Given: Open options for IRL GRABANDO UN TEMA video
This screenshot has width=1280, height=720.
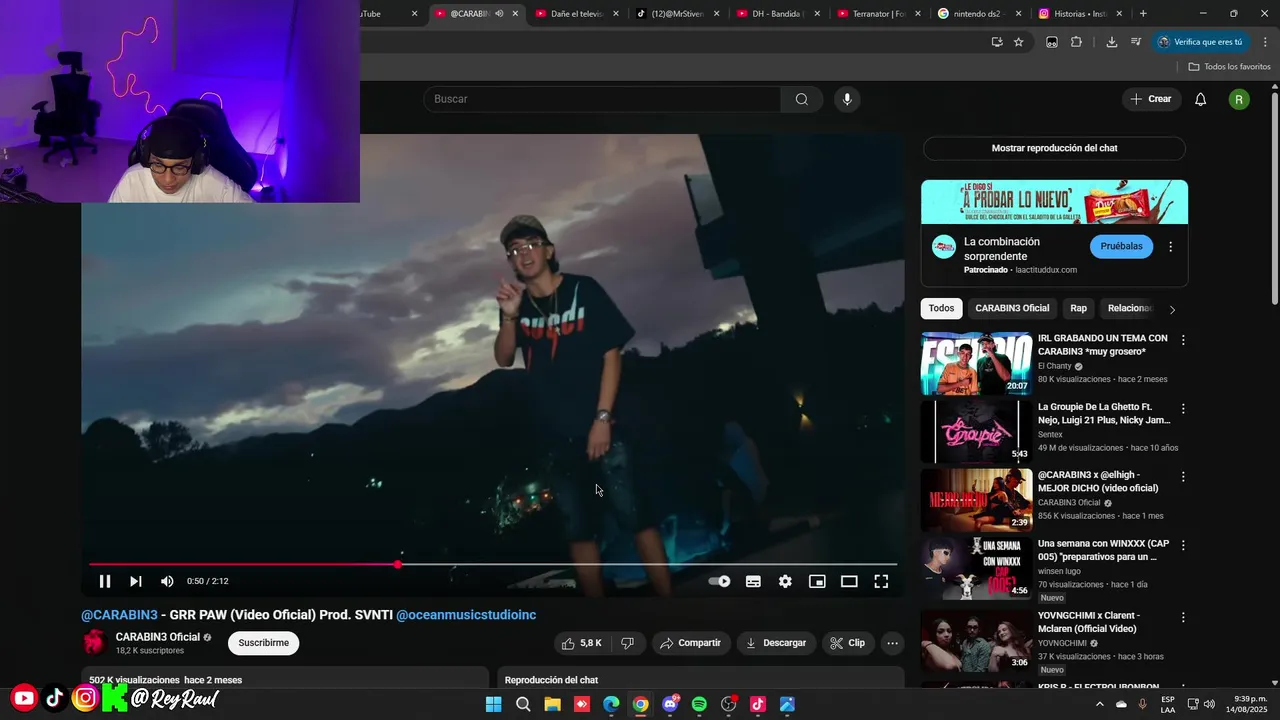Looking at the screenshot, I should (1183, 340).
